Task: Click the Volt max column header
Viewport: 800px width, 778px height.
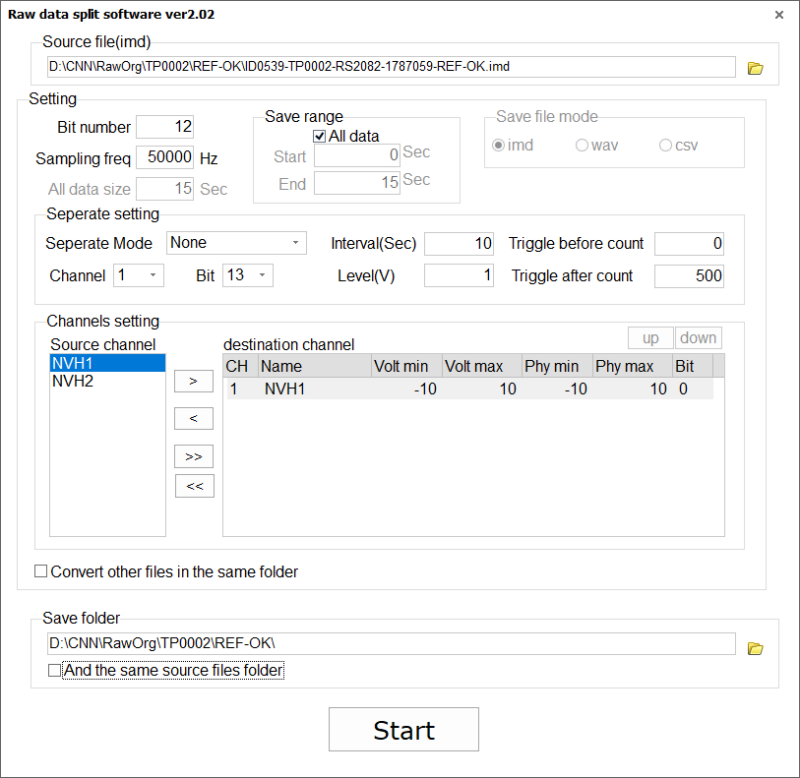Action: tap(482, 366)
